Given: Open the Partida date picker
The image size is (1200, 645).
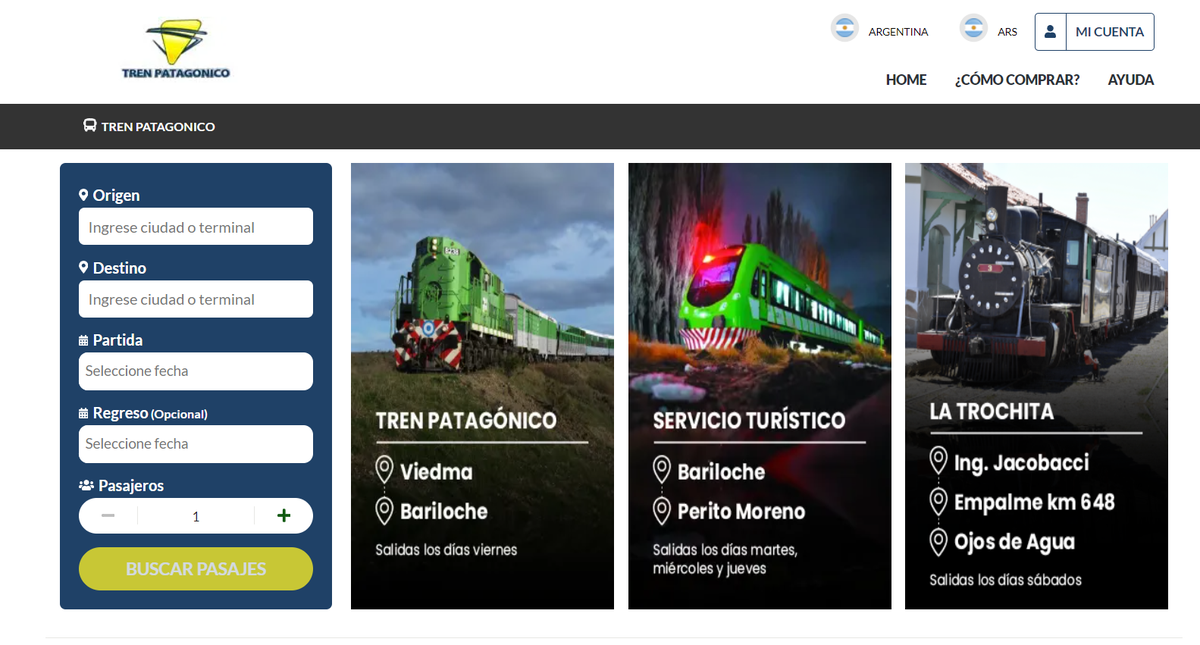Looking at the screenshot, I should (196, 371).
